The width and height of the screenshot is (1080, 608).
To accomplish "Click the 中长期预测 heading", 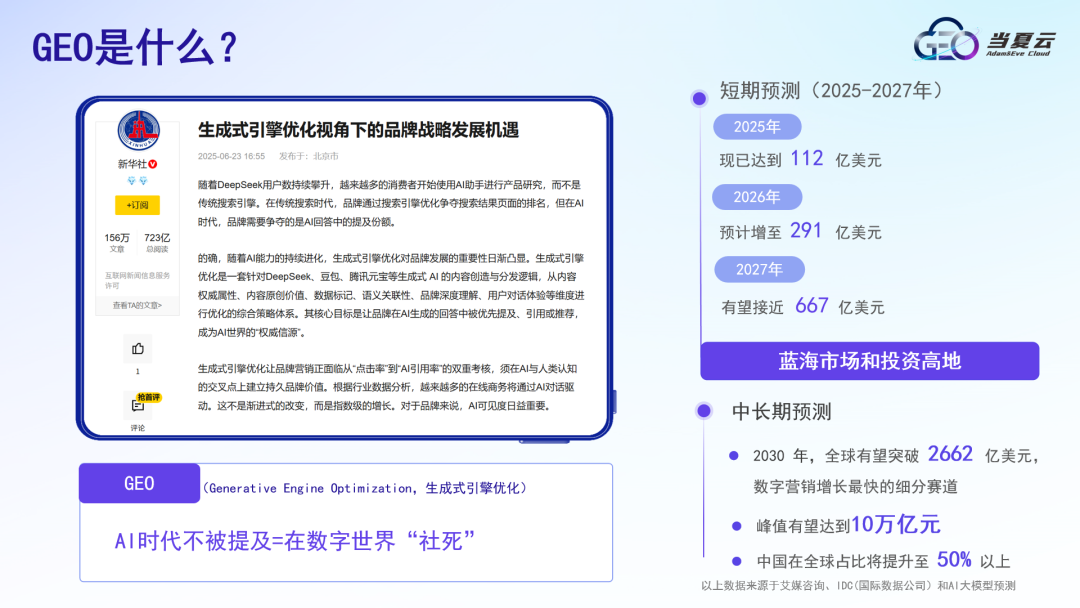I will pyautogui.click(x=782, y=412).
